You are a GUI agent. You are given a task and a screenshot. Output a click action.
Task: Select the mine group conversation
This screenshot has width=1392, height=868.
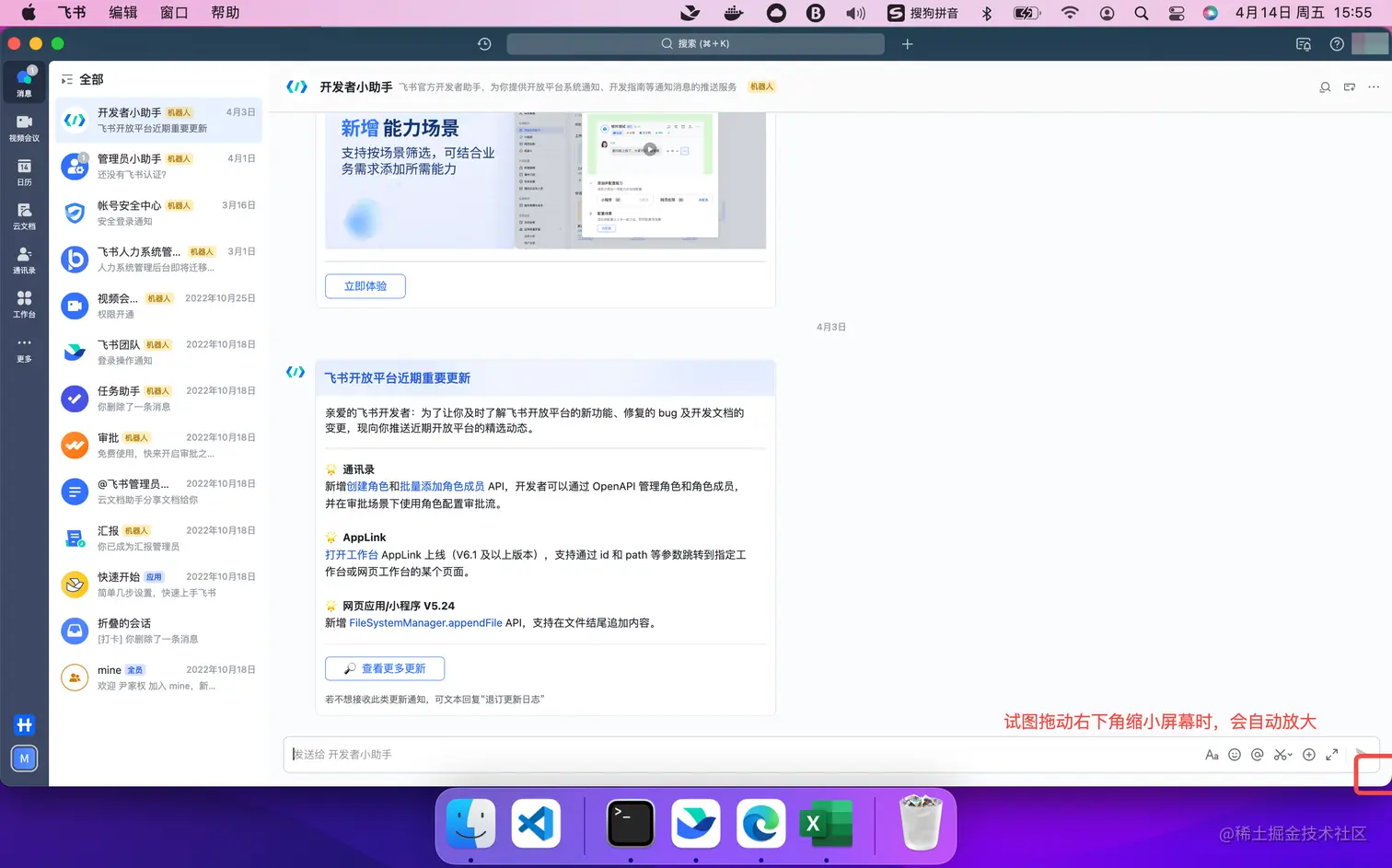158,677
